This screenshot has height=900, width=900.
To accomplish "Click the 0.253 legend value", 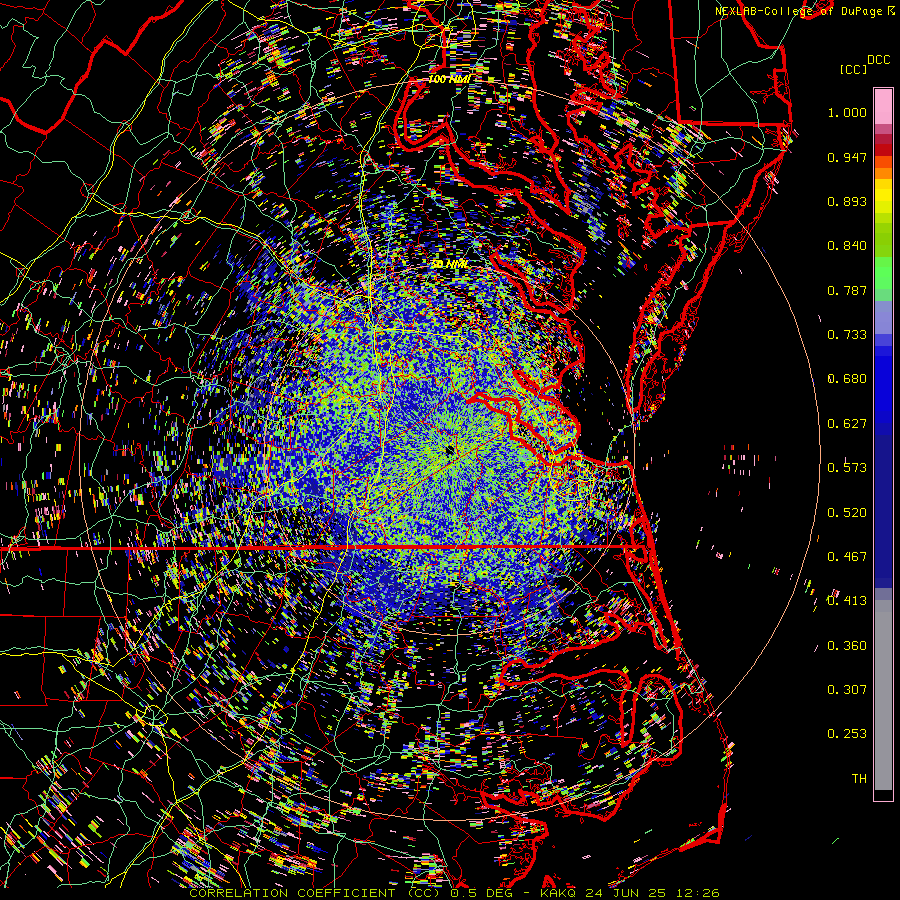I will (x=847, y=734).
